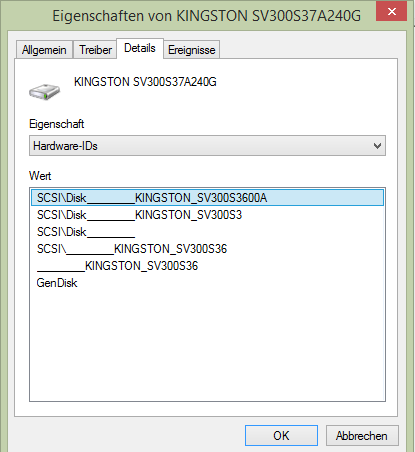
Task: Open the Hardware-IDs property dropdown
Action: [x=207, y=146]
